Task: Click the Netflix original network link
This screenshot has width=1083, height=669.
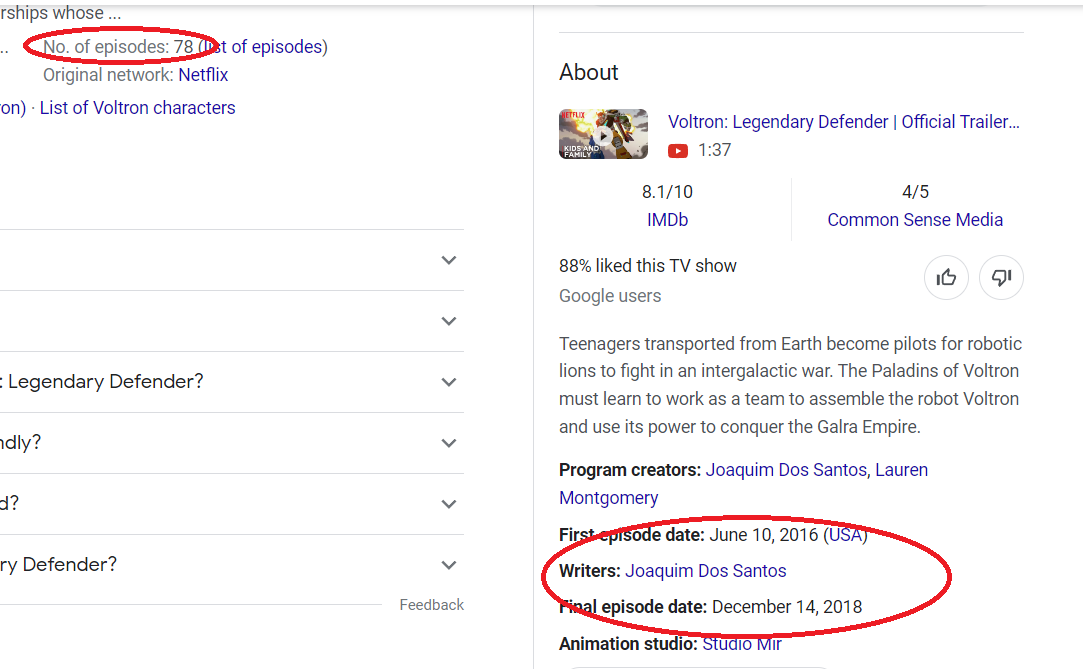Action: 203,75
